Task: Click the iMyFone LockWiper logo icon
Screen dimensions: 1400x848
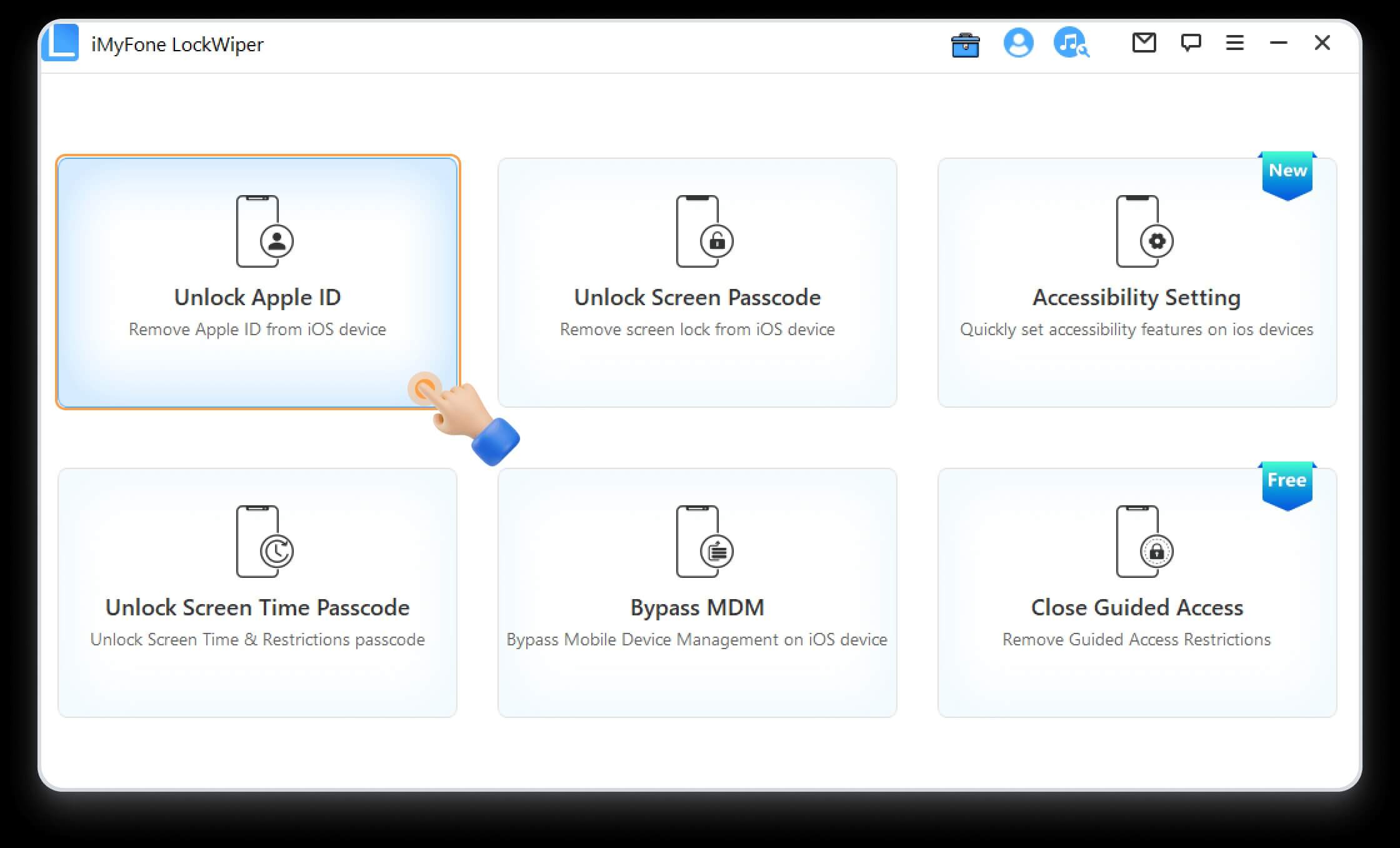Action: coord(60,43)
